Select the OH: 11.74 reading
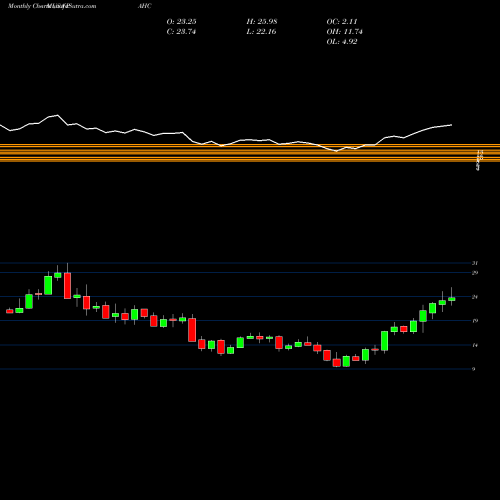 (344, 31)
